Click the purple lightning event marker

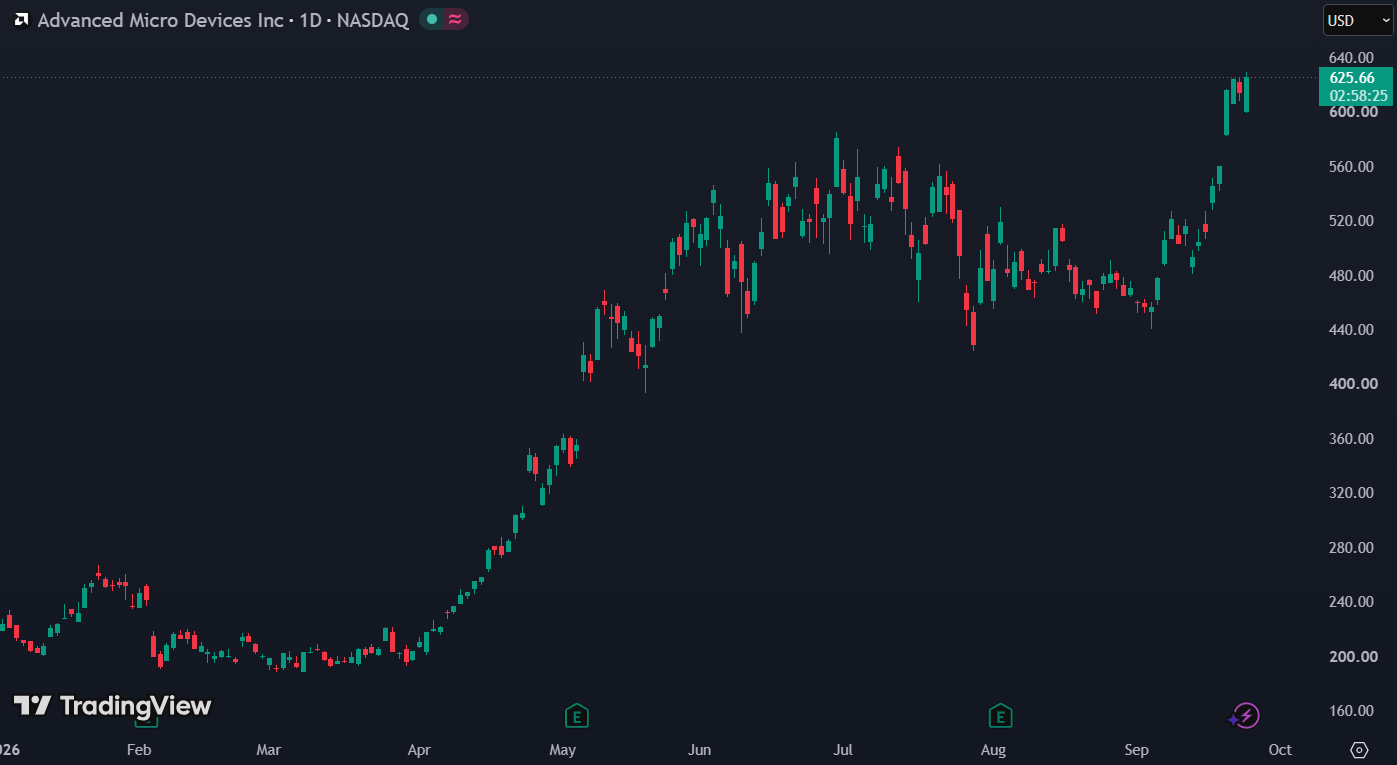click(1244, 715)
